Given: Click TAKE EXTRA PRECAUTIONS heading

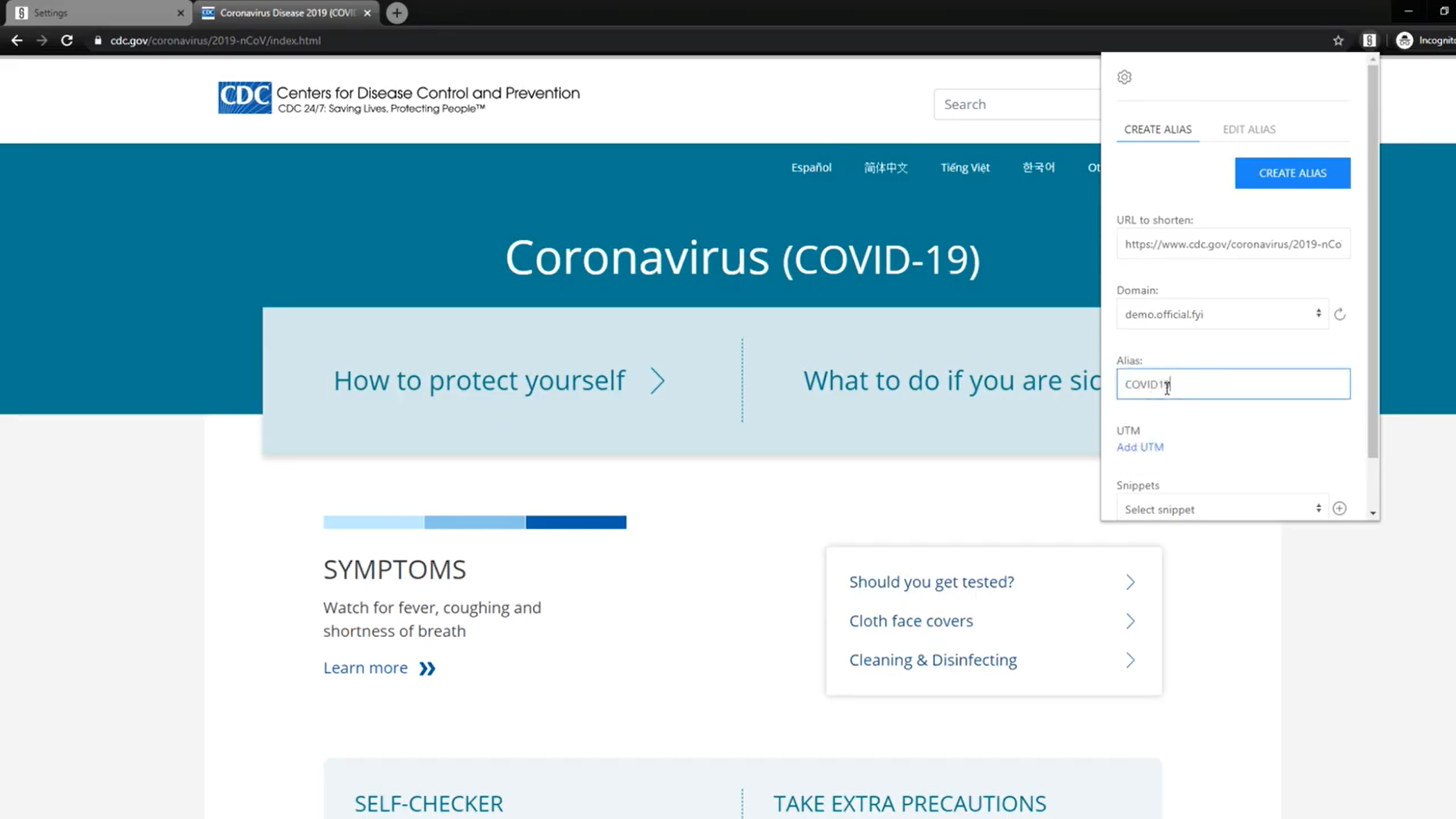Looking at the screenshot, I should 909,804.
